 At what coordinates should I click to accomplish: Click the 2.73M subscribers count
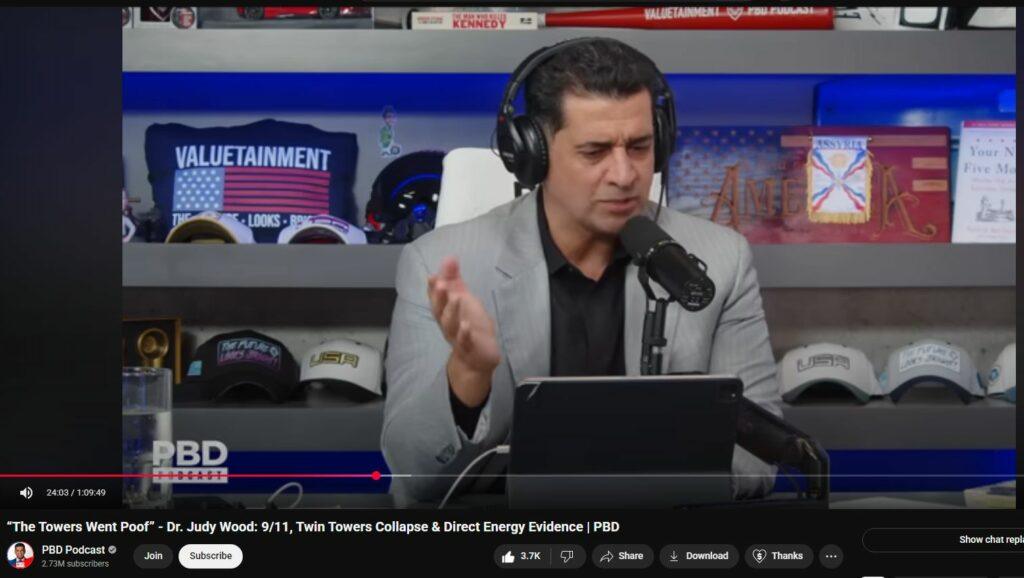(75, 564)
